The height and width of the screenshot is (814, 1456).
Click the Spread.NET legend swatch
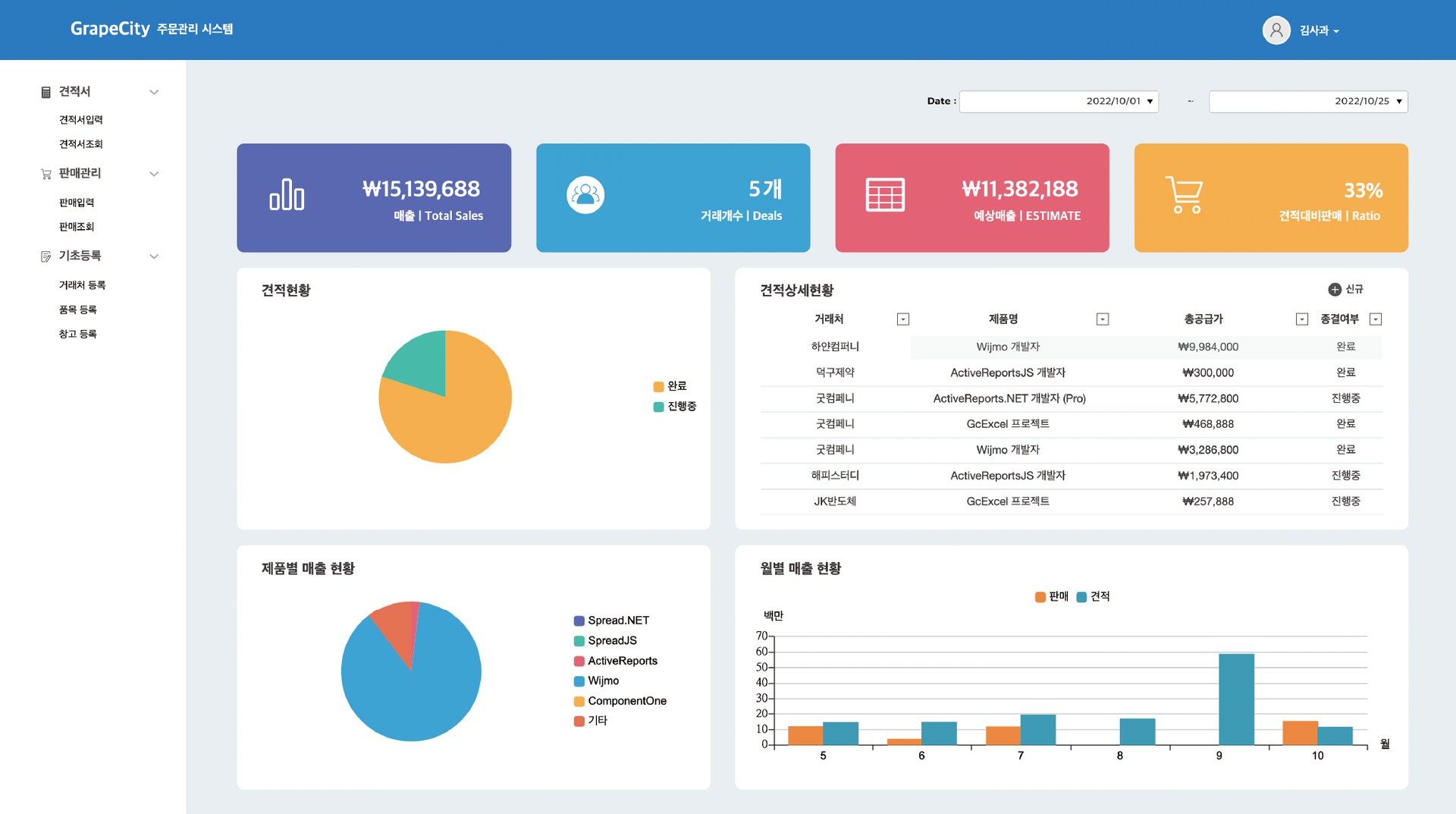click(x=579, y=621)
